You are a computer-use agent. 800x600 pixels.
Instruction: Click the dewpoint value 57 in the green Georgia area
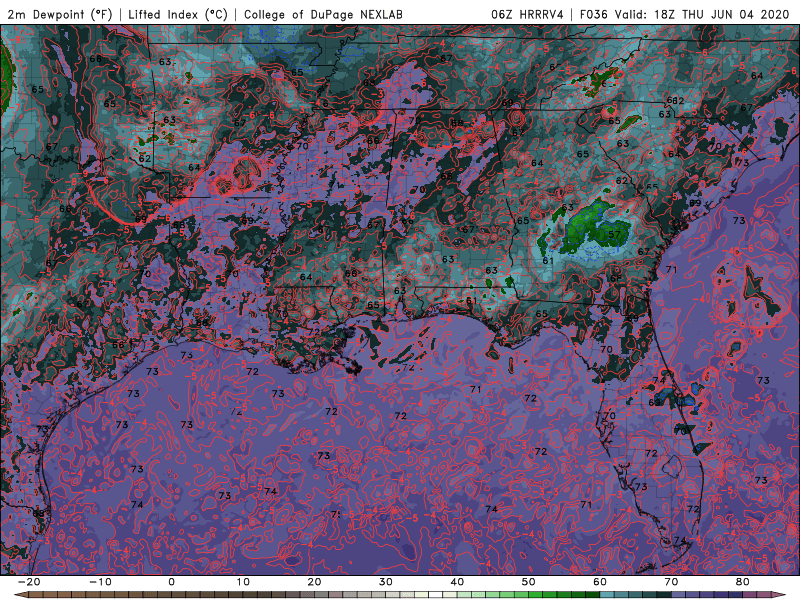[614, 235]
